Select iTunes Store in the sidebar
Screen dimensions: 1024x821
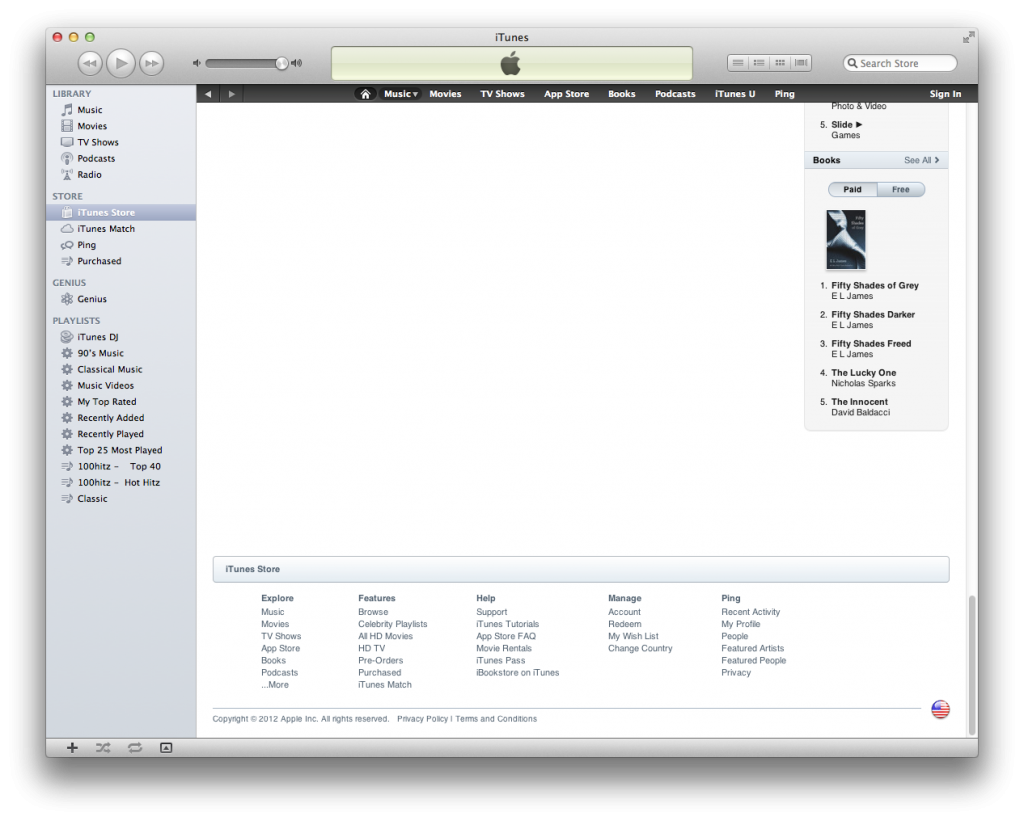point(121,212)
